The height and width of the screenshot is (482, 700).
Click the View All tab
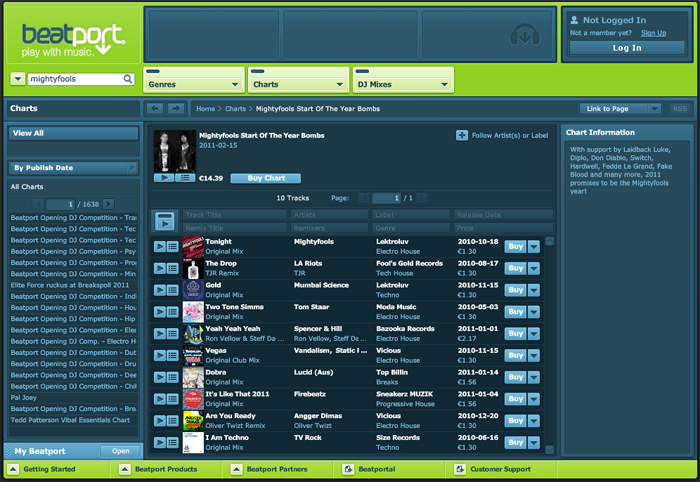tap(74, 133)
